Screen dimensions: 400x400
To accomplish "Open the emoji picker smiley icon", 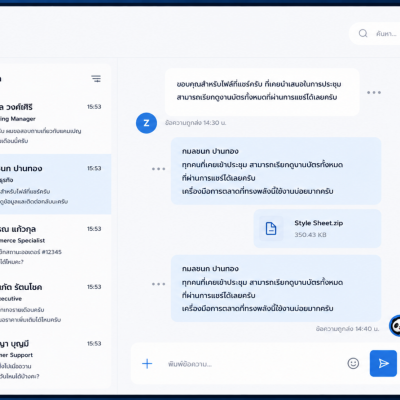I will pos(353,363).
